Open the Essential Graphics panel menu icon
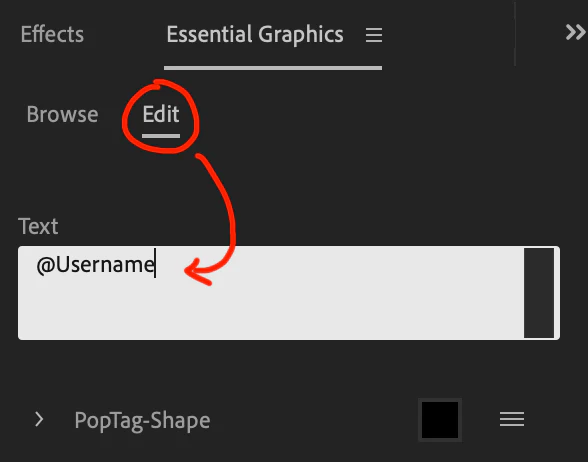This screenshot has width=588, height=462. pyautogui.click(x=374, y=35)
